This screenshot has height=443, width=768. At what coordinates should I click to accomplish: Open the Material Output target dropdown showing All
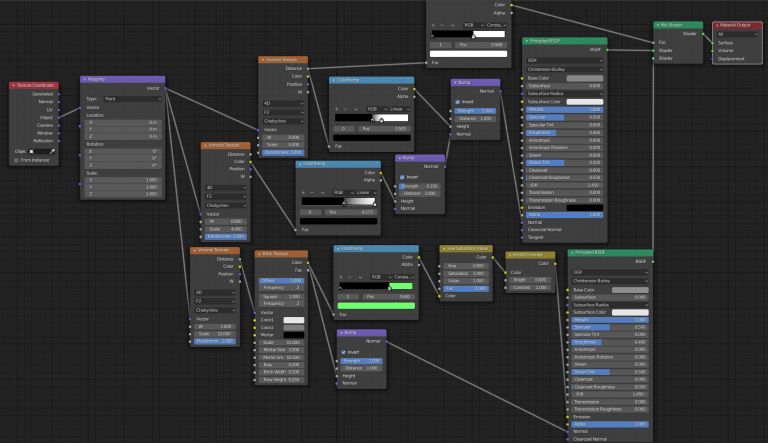point(739,33)
